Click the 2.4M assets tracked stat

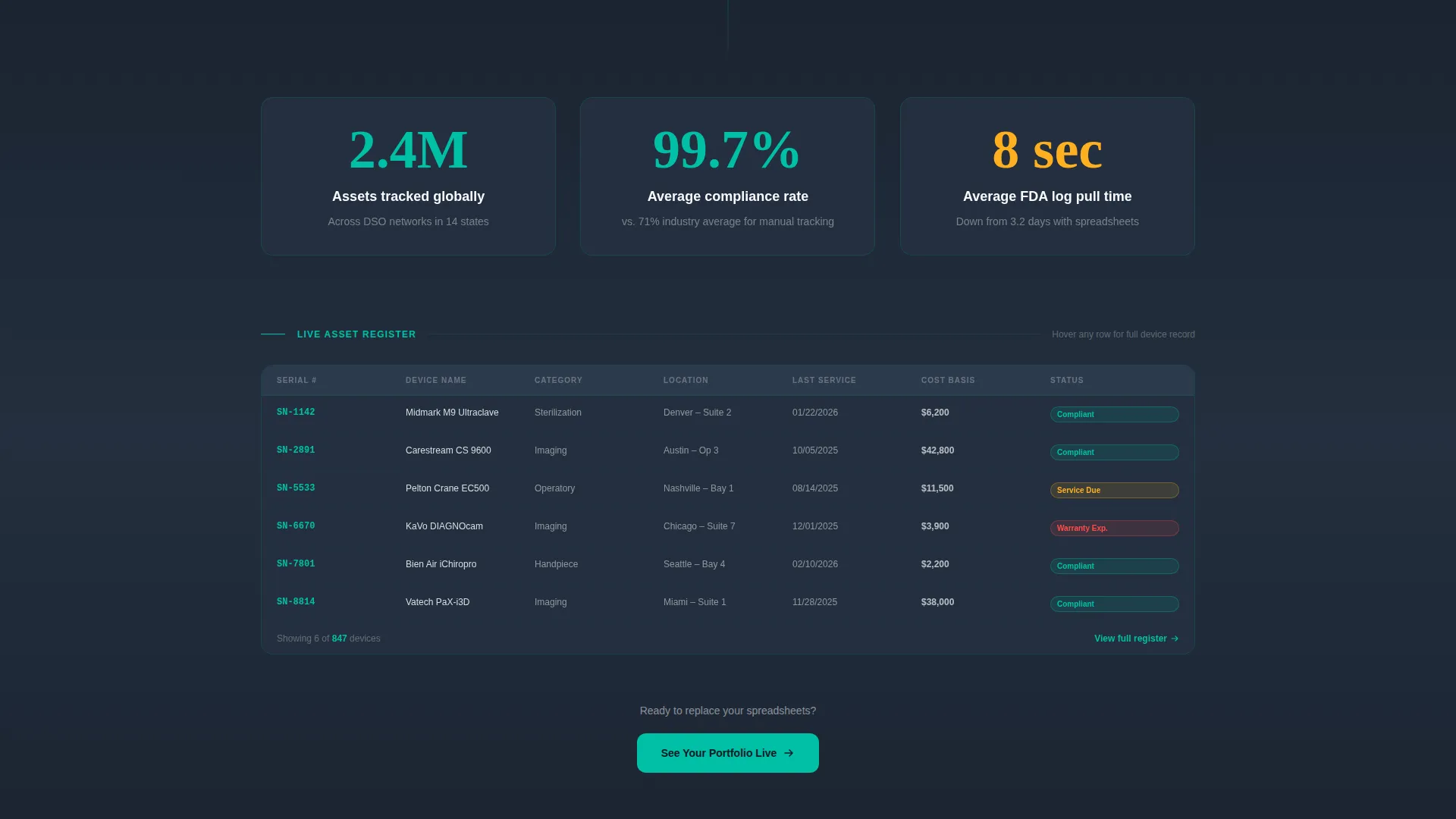click(x=408, y=149)
